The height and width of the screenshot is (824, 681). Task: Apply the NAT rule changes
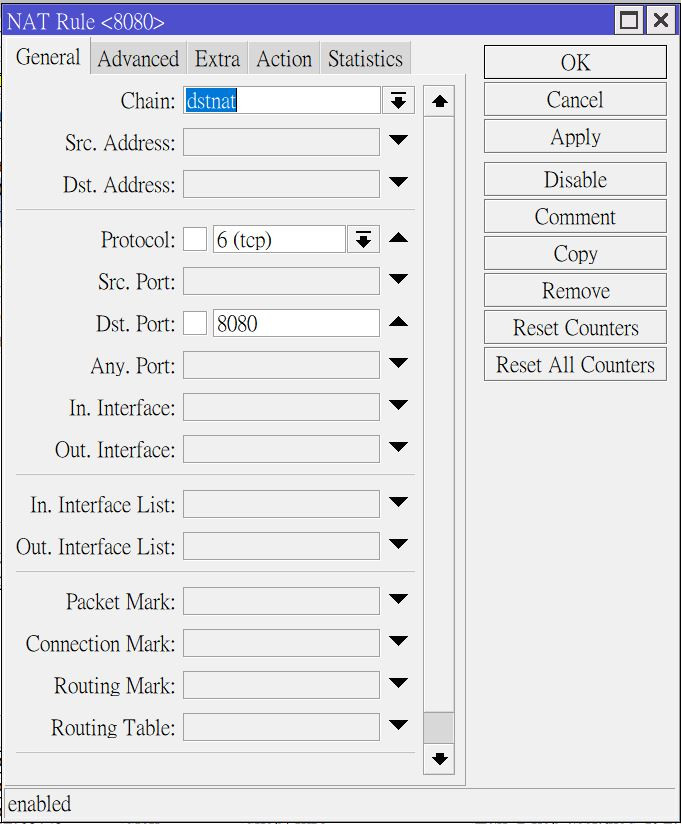pos(575,136)
